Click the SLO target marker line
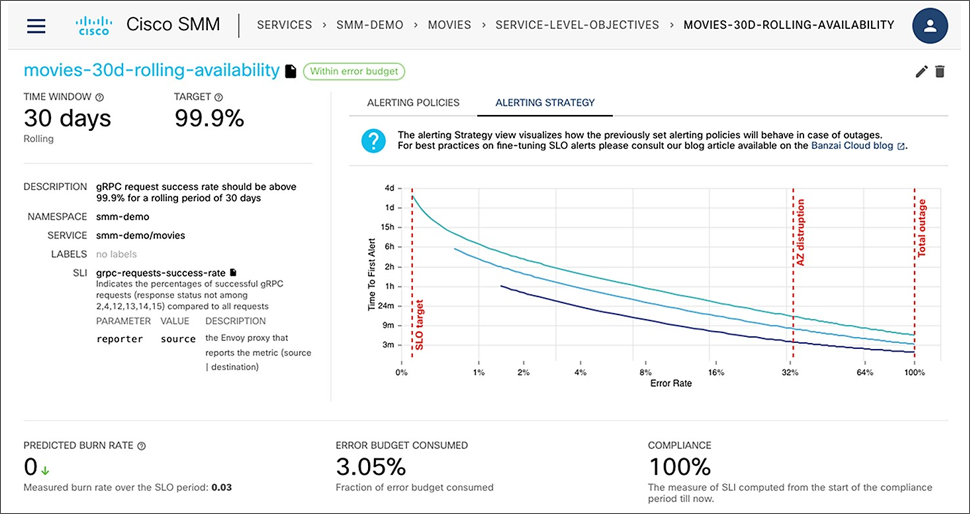This screenshot has height=514, width=970. point(412,273)
